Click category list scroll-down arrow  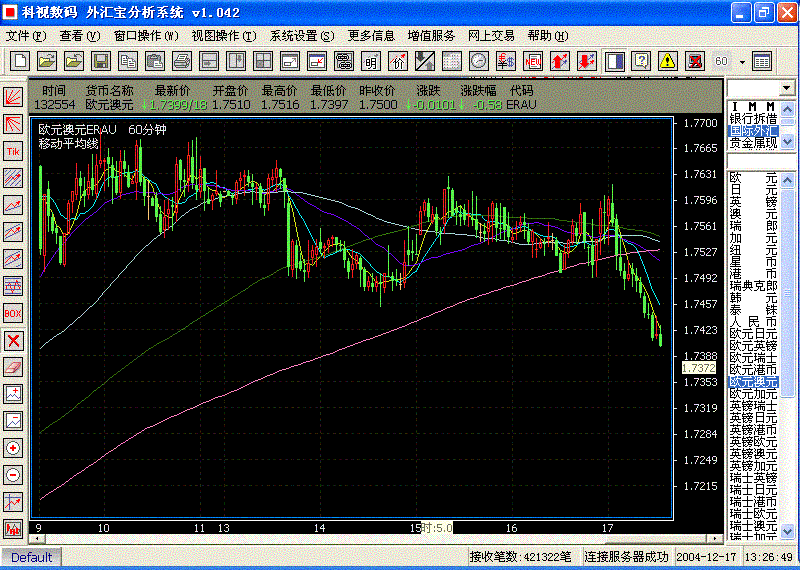click(788, 141)
